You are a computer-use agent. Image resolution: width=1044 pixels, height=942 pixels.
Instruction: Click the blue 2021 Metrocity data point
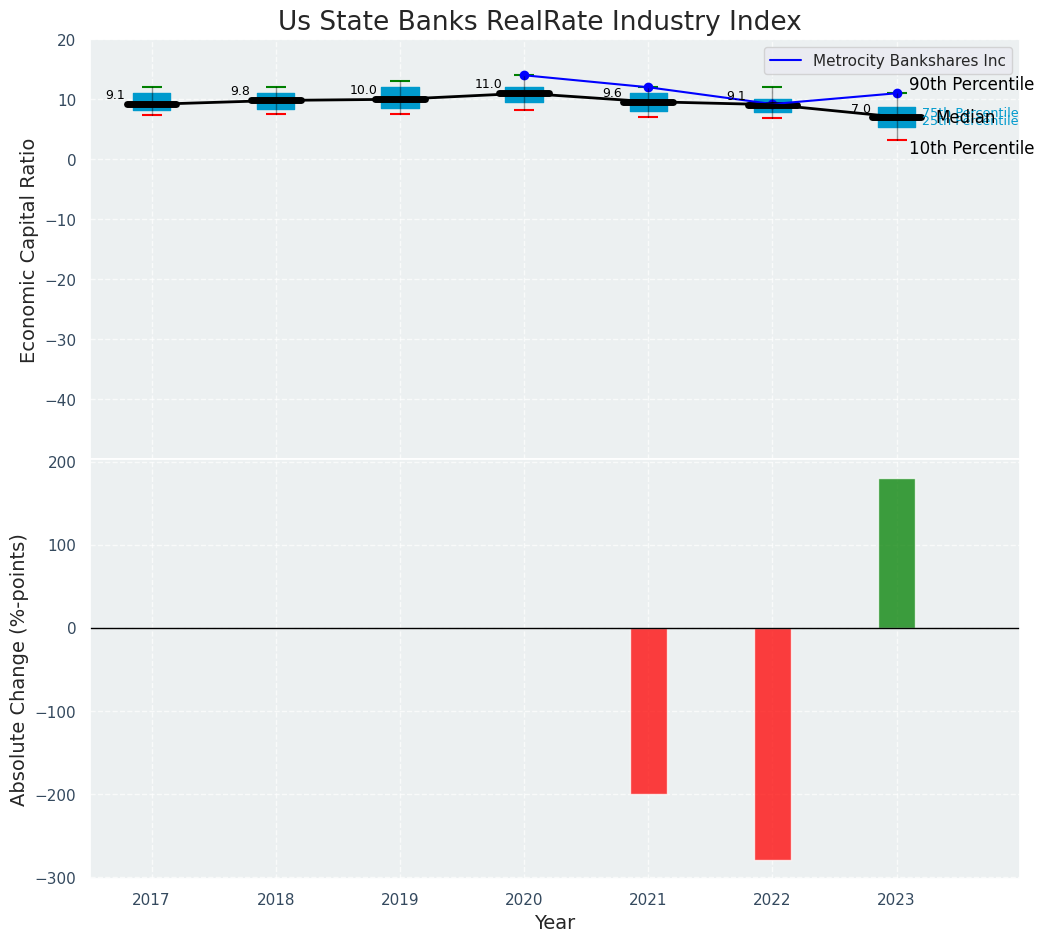coord(648,87)
